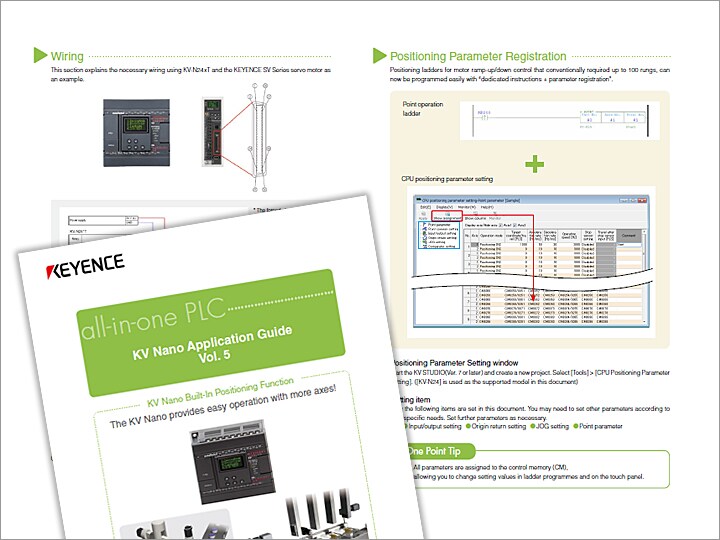Viewport: 720px width, 540px height.
Task: Select JOG setting icon in tree
Action: coord(424,242)
